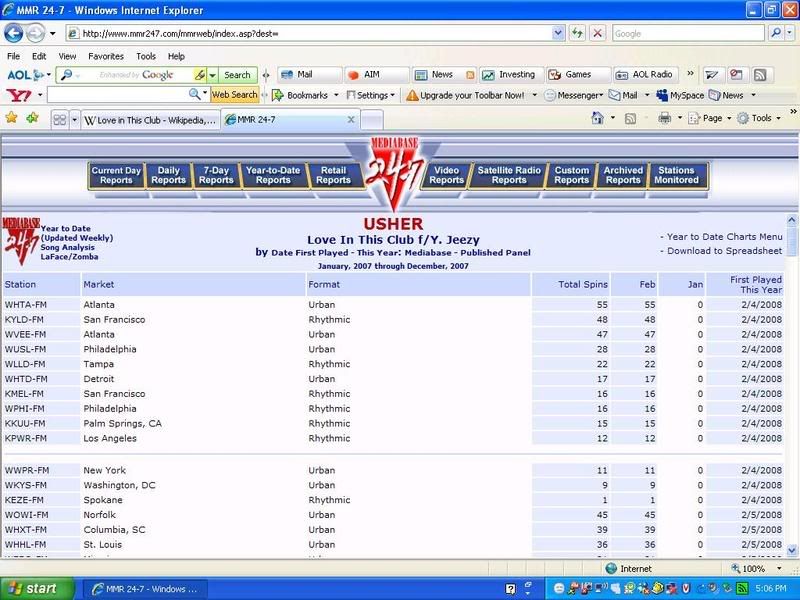The height and width of the screenshot is (600, 800).
Task: Open Satellite Radio Reports
Action: tap(509, 176)
